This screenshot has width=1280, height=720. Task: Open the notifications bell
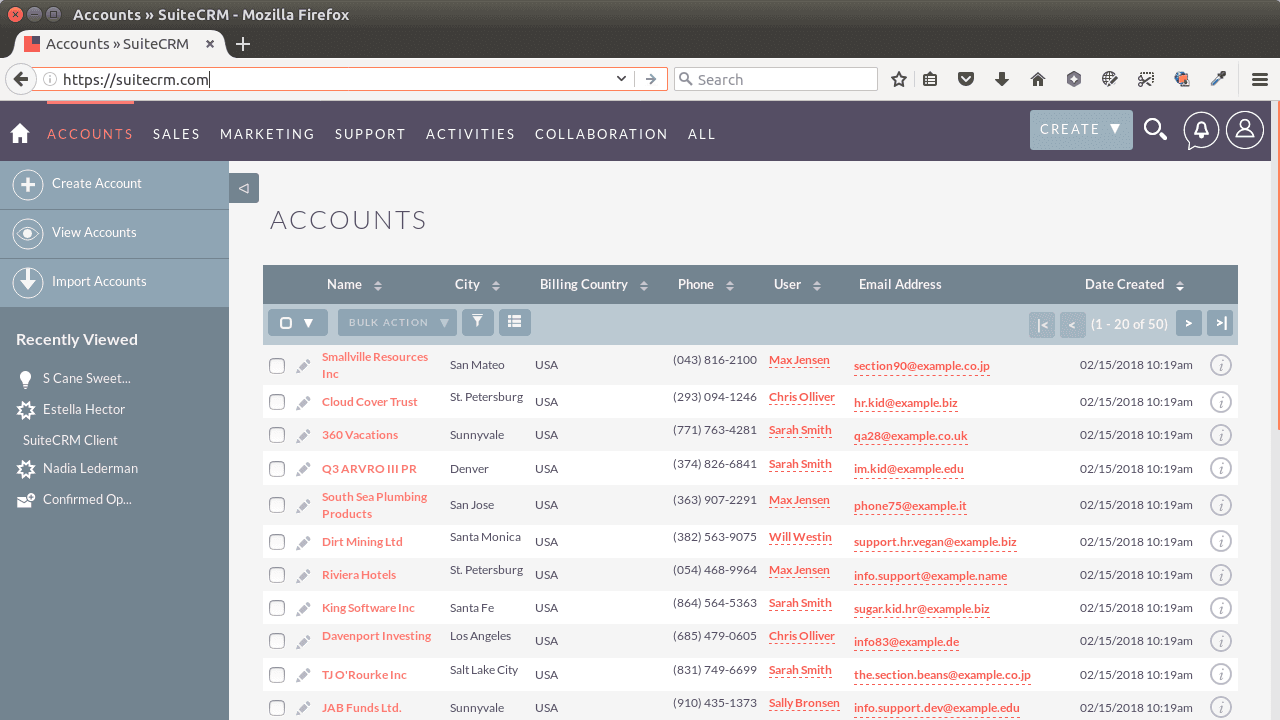point(1200,130)
